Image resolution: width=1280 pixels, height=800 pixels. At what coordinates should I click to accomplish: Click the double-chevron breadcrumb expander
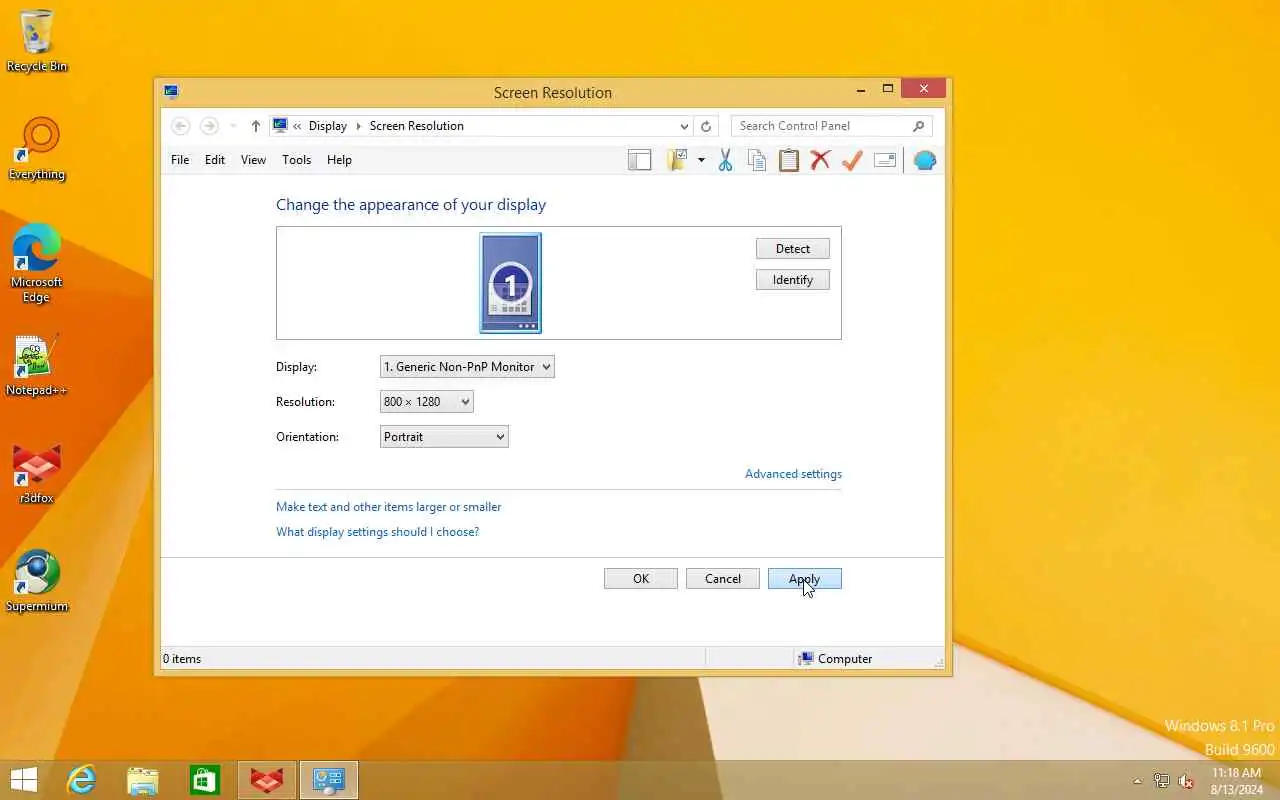point(297,126)
